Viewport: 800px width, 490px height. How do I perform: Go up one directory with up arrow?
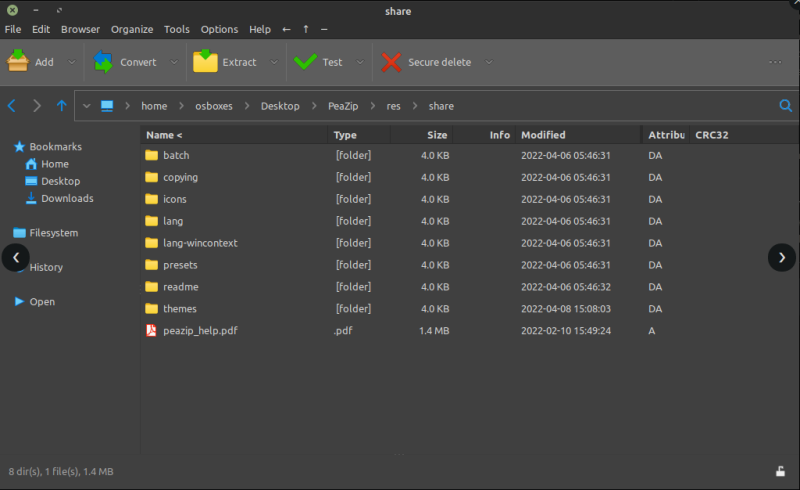pos(62,106)
